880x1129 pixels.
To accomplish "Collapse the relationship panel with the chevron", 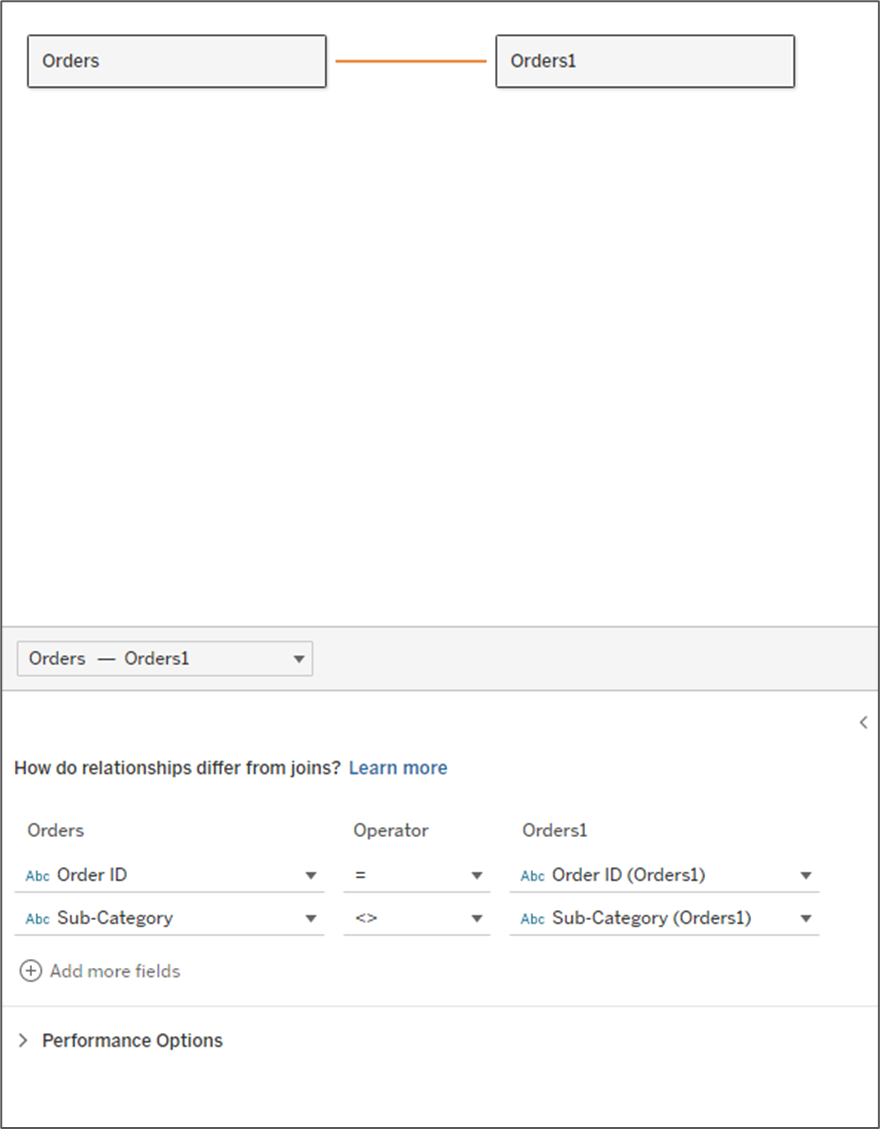I will point(863,722).
